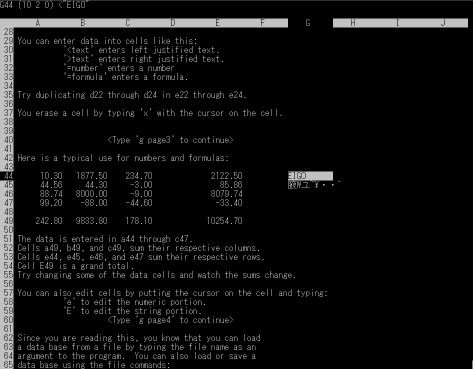This screenshot has height=369, width=473.
Task: Click the "Type 'g page4' to continue" line
Action: coord(170,320)
